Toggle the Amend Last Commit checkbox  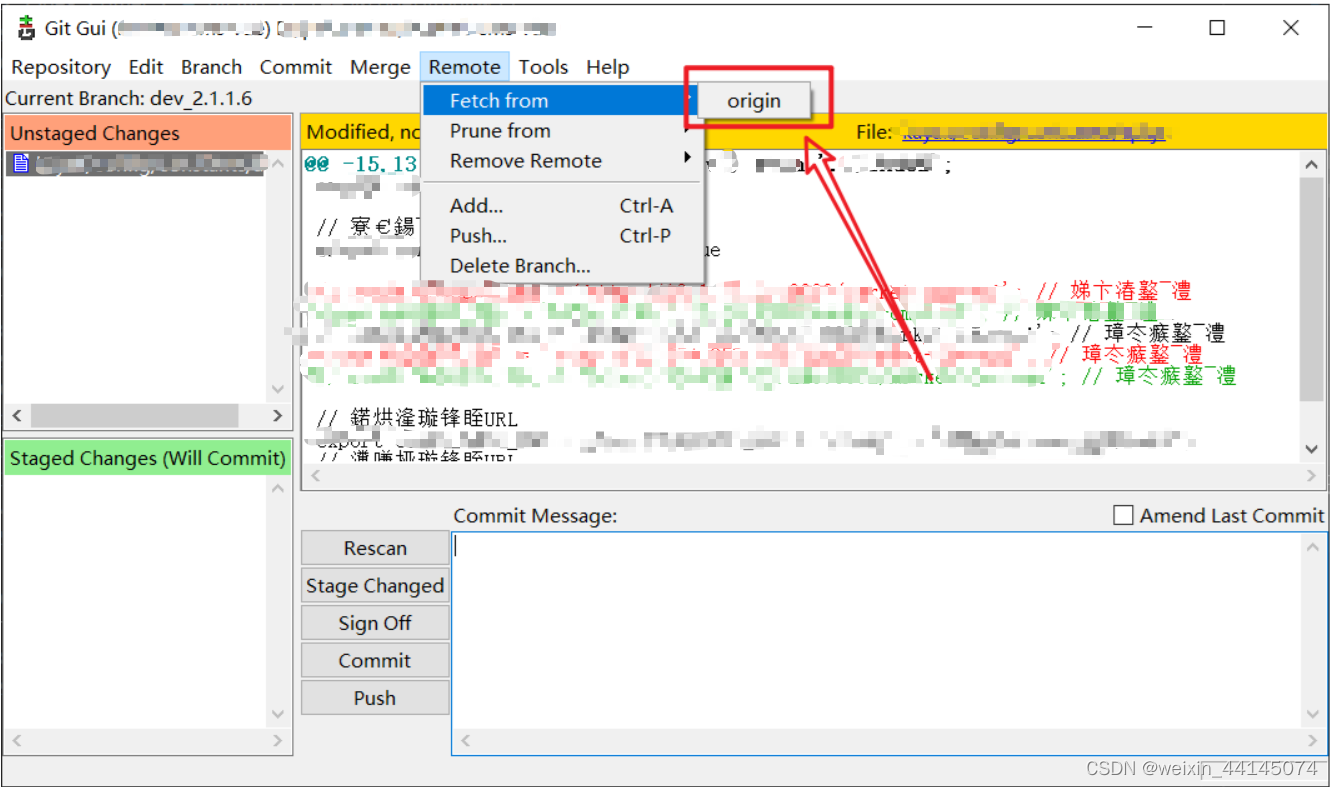pyautogui.click(x=1123, y=515)
